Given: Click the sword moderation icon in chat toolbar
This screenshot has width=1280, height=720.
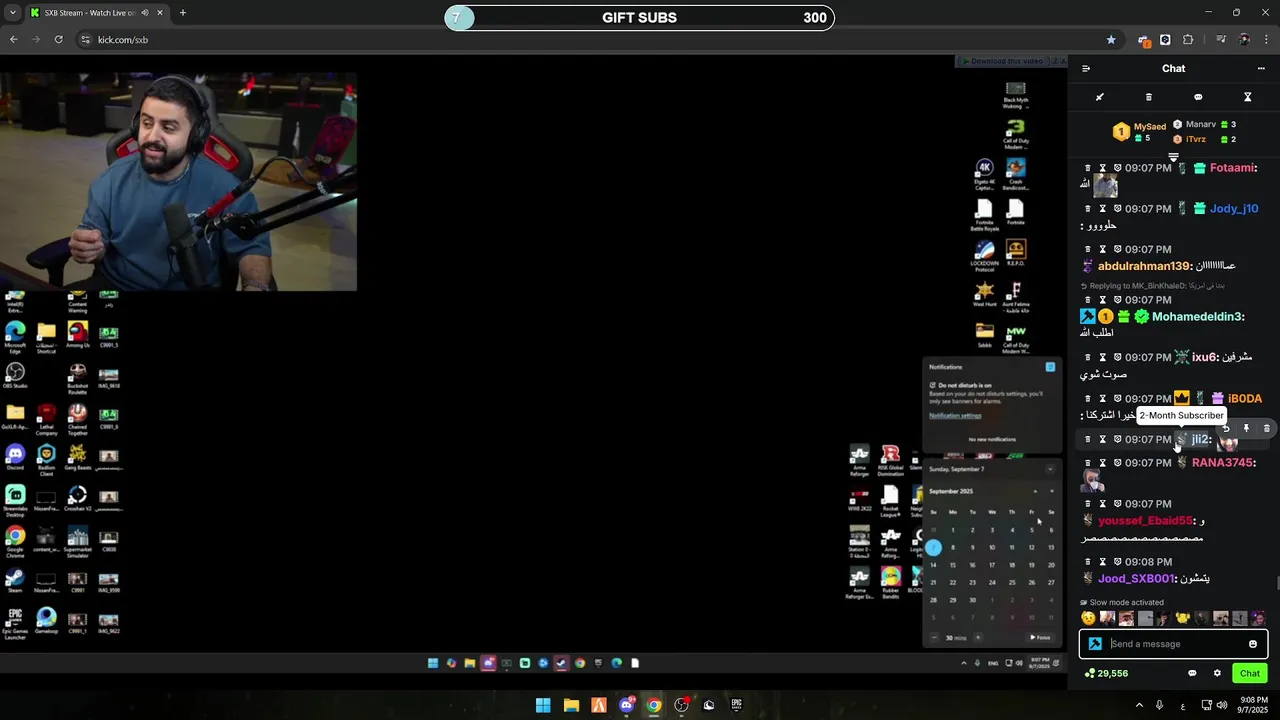Looking at the screenshot, I should (1099, 97).
